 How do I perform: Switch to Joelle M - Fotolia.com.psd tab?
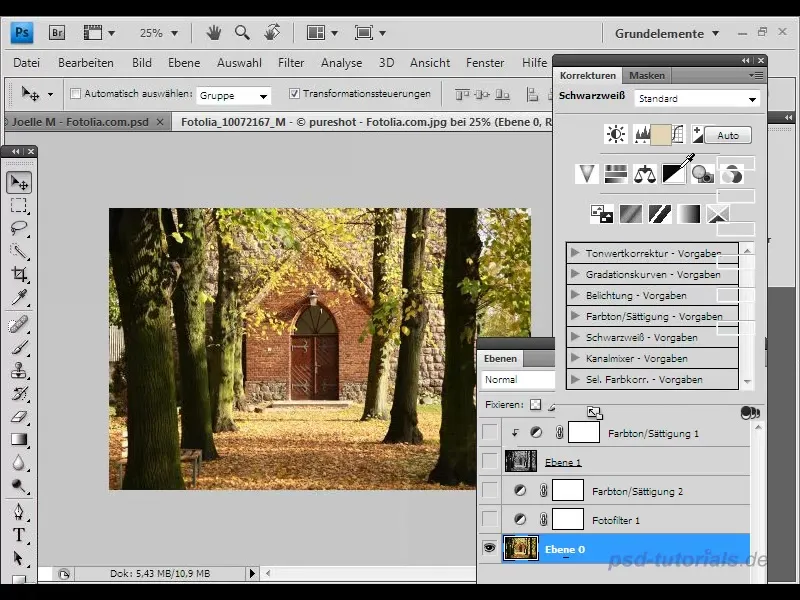click(80, 122)
